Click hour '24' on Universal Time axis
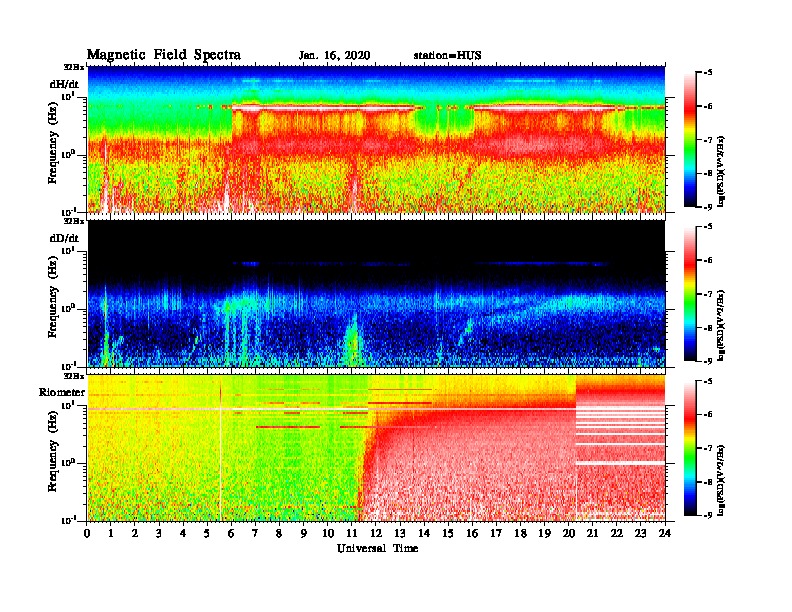Viewport: 792px width, 612px height. tap(665, 533)
